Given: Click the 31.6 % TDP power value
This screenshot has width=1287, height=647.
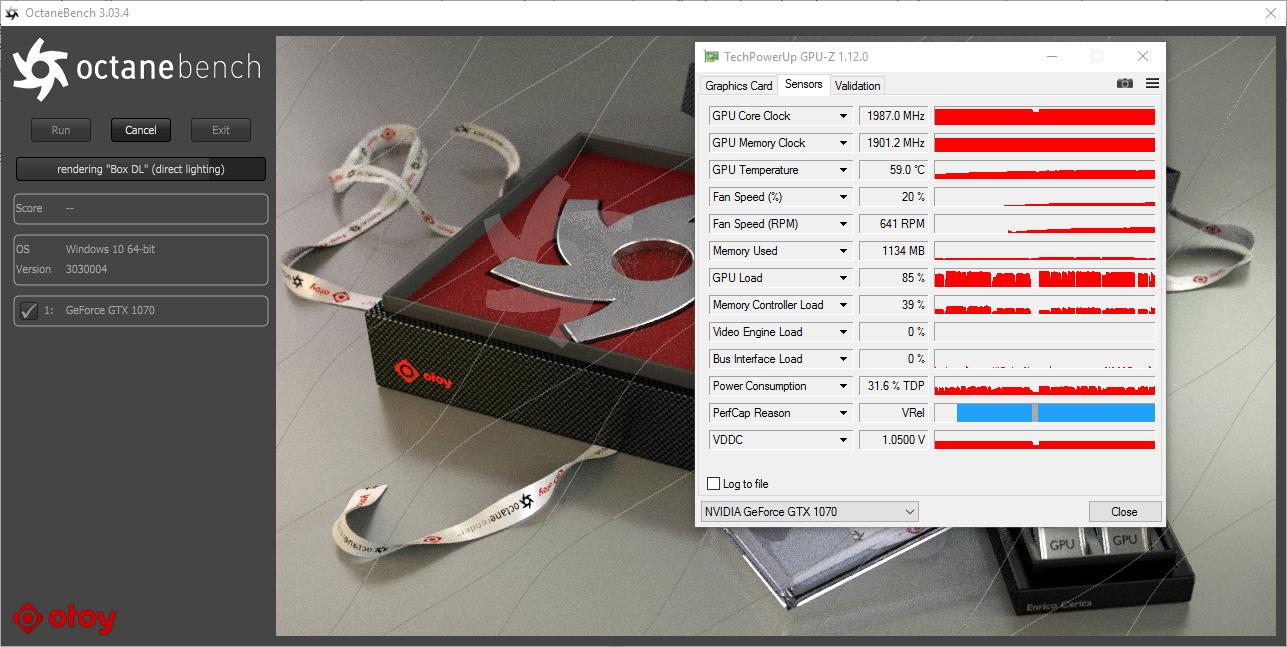Looking at the screenshot, I should tap(894, 386).
